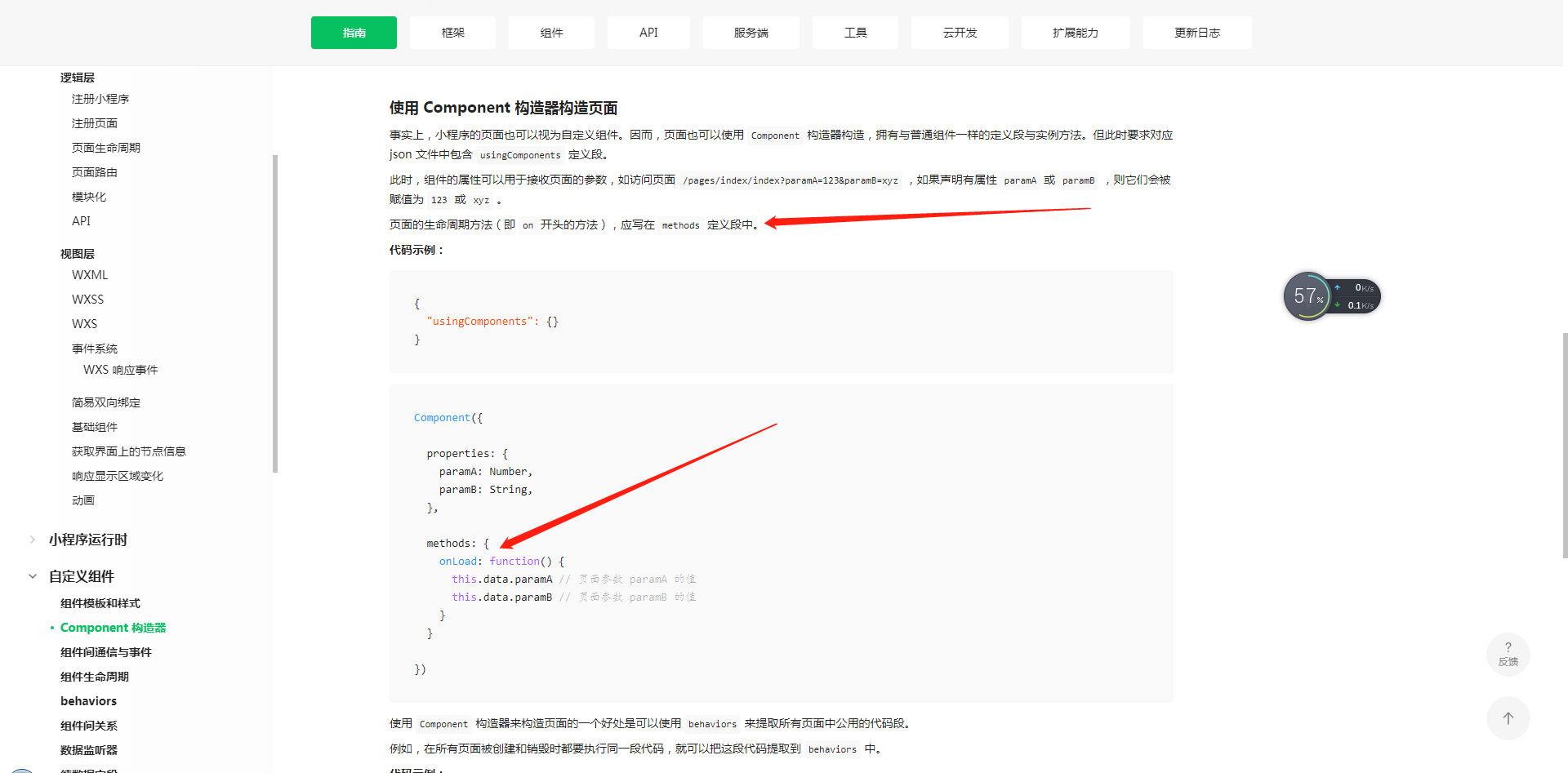Go to the 服务端 tab
This screenshot has width=1568, height=773.
tap(751, 33)
